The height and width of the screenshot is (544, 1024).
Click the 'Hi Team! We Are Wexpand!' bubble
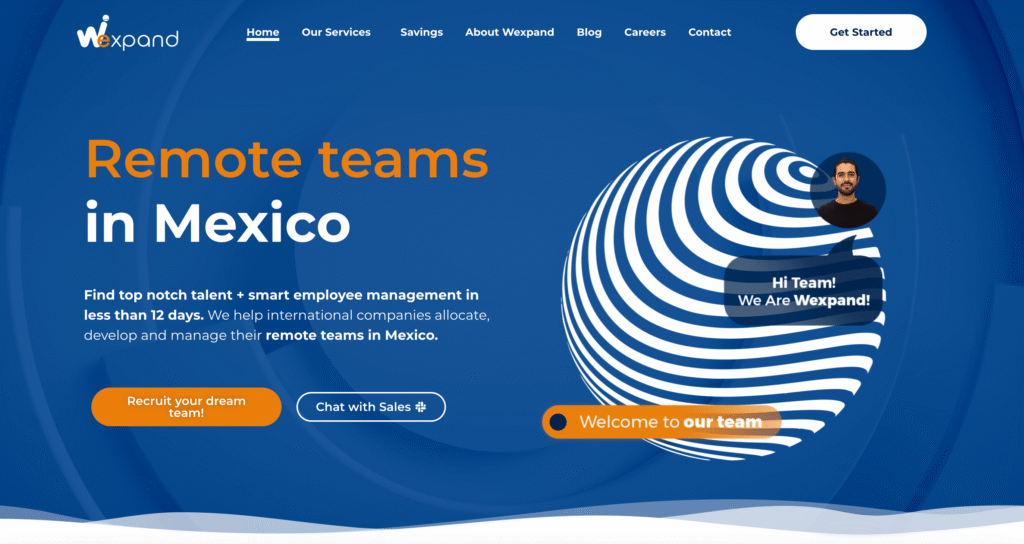pyautogui.click(x=804, y=291)
